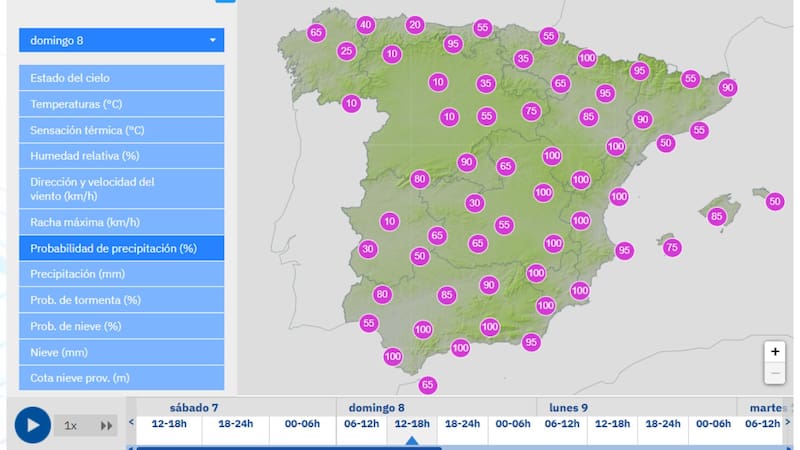This screenshot has height=450, width=800.
Task: Click the 90 marker at northeast Catalonia coast
Action: coord(728,88)
